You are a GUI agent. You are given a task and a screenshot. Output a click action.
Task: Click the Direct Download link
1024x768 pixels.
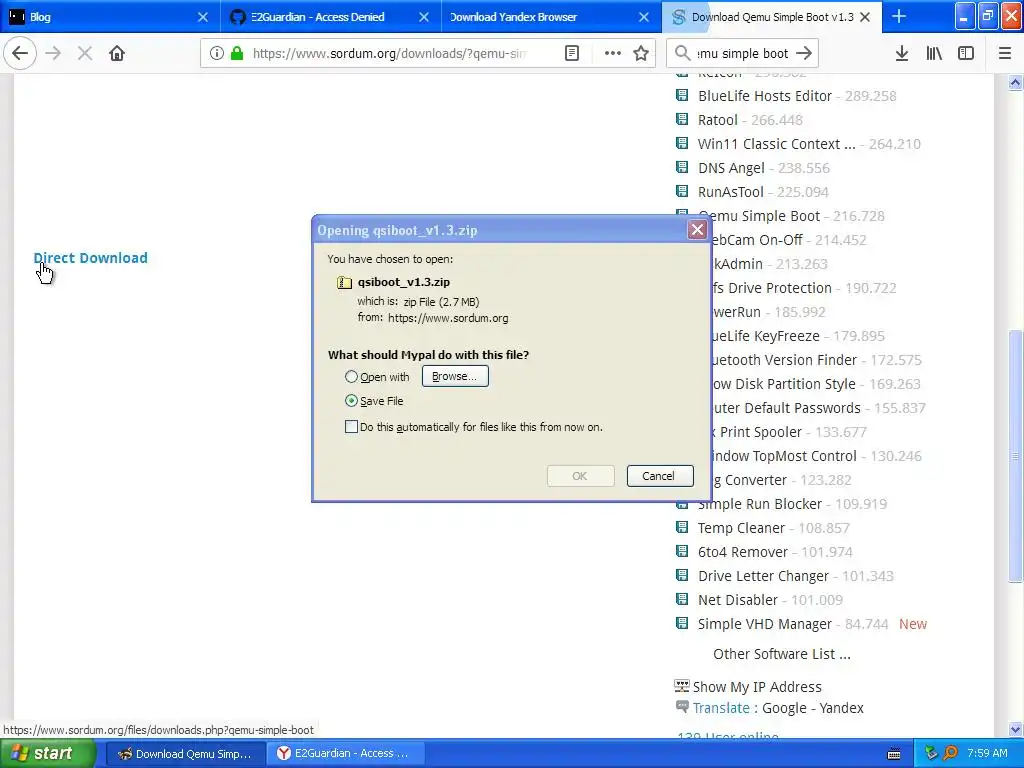tap(90, 258)
